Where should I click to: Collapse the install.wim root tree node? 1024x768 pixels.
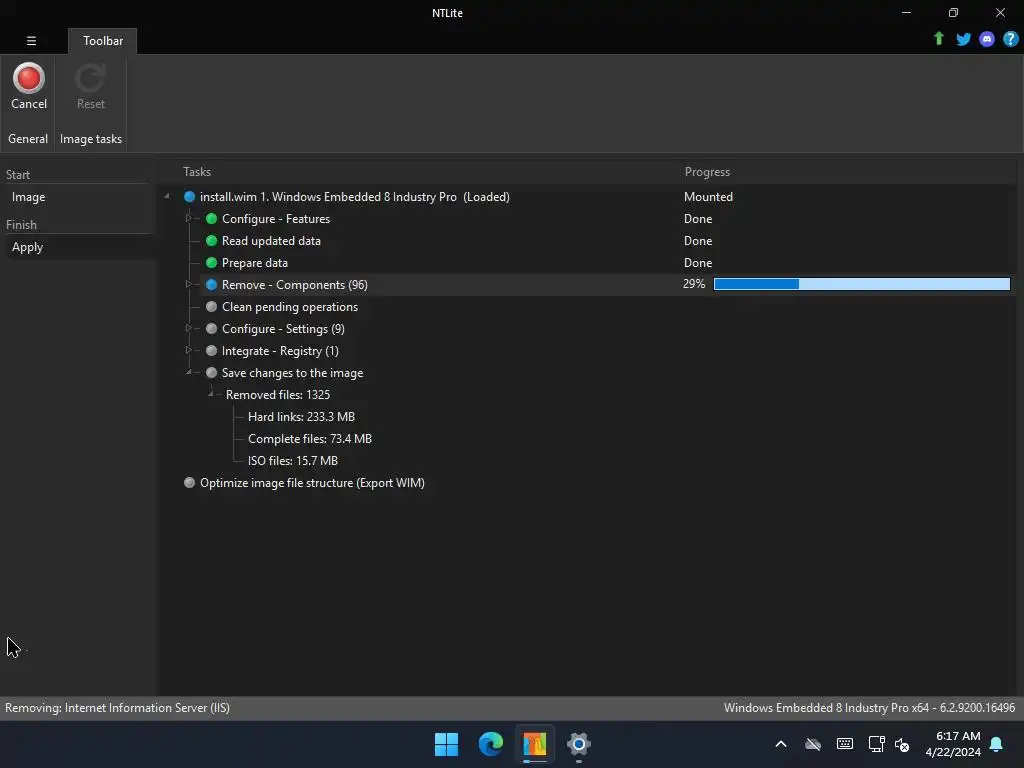point(167,197)
